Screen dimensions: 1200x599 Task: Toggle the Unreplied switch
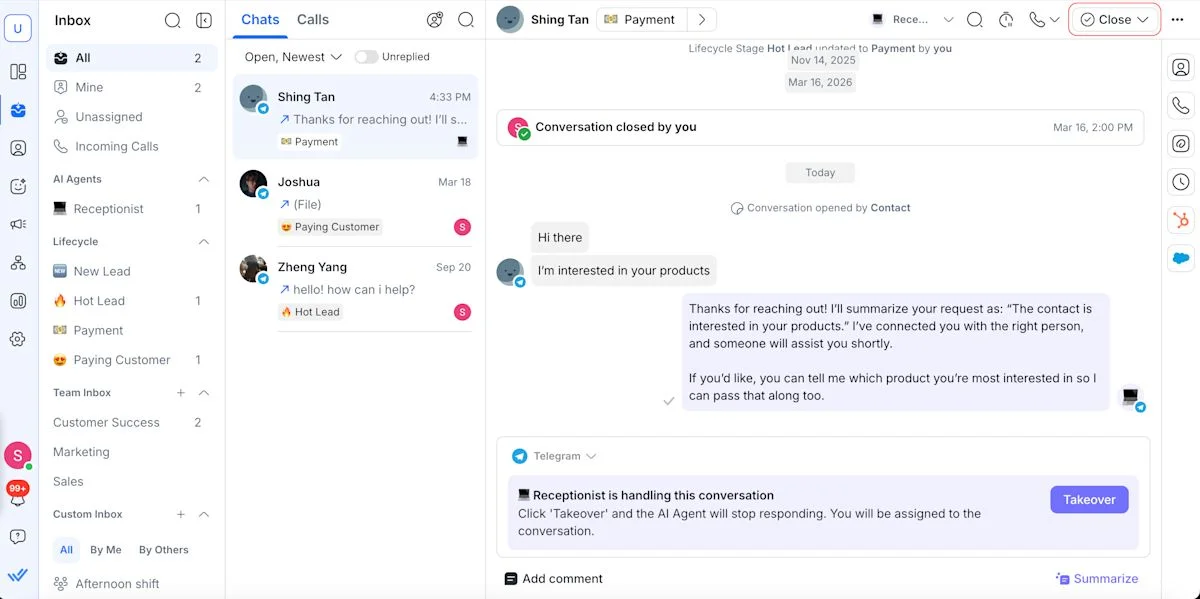(x=366, y=57)
